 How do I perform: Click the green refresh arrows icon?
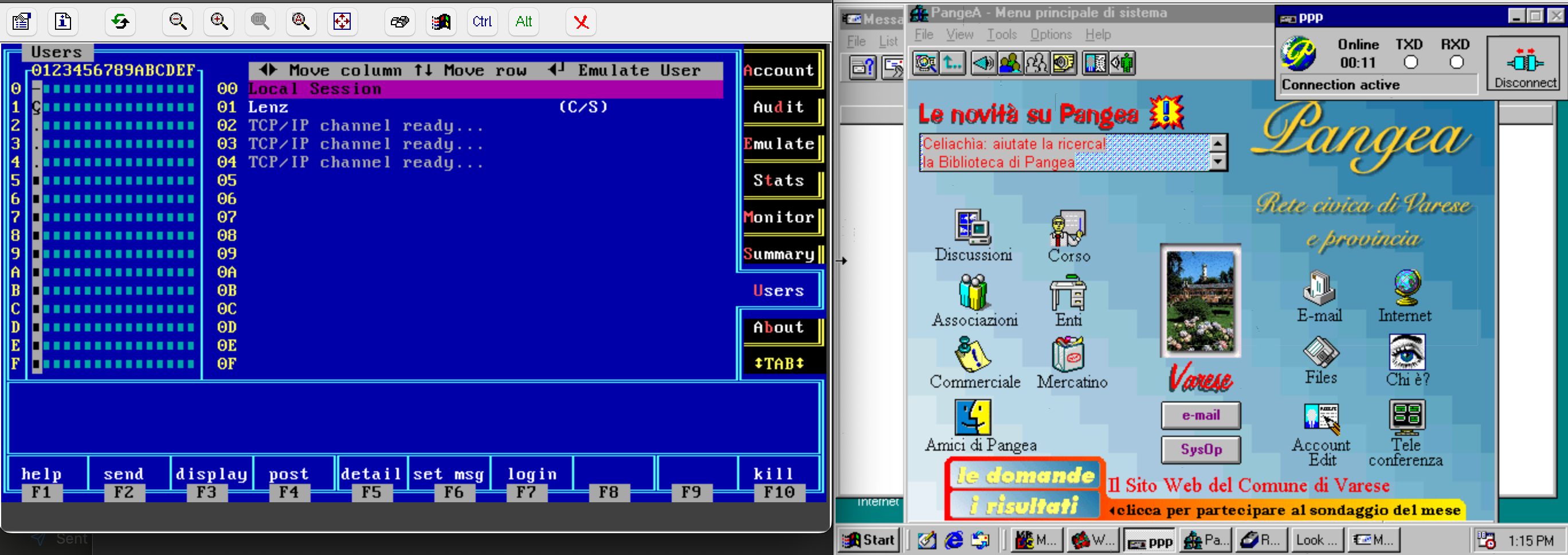[120, 21]
